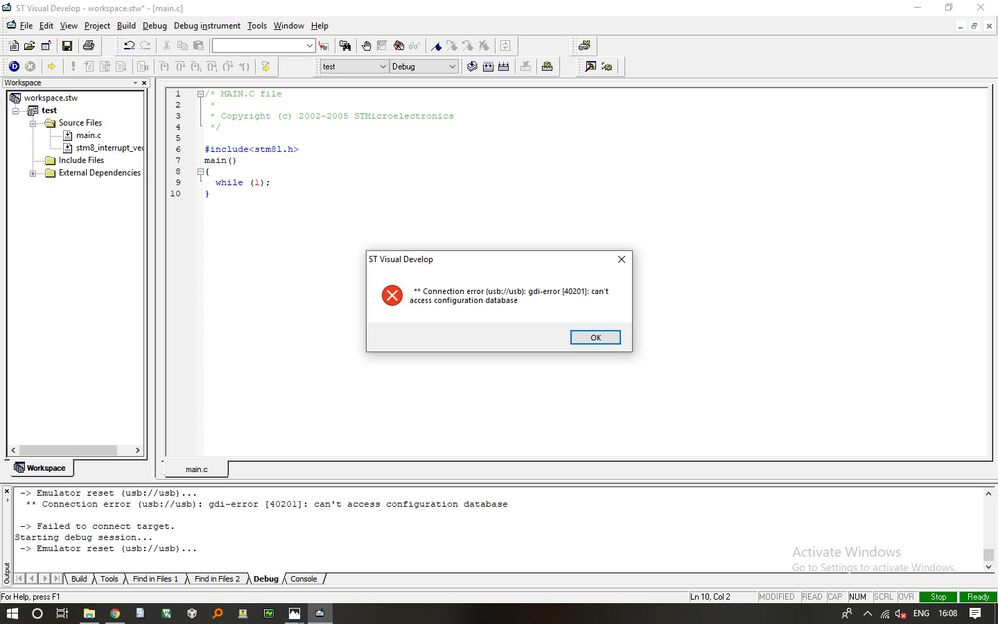Expand the External Dependencies folder
The width and height of the screenshot is (998, 624).
(x=33, y=173)
